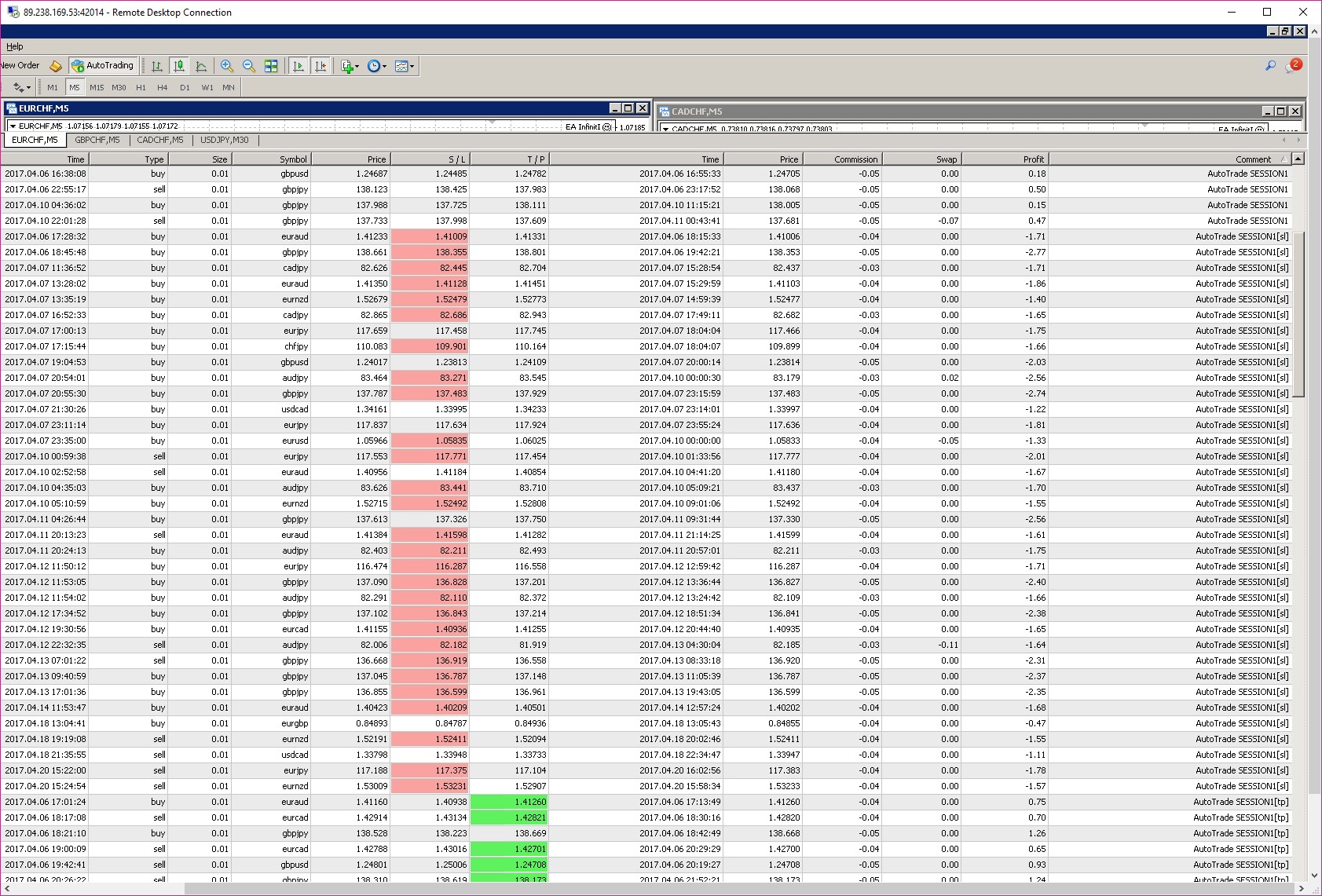Click the outer window scroll-down arrow

1315,876
